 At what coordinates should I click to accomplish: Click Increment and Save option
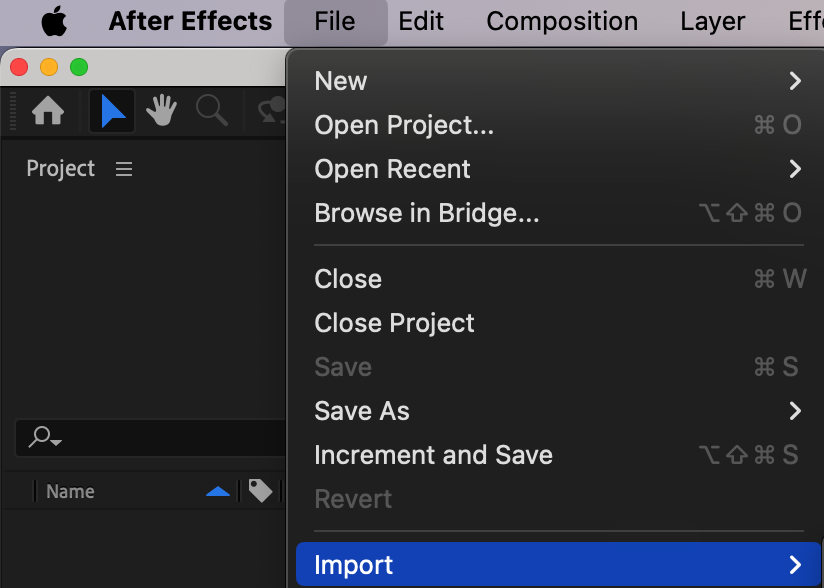tap(433, 455)
